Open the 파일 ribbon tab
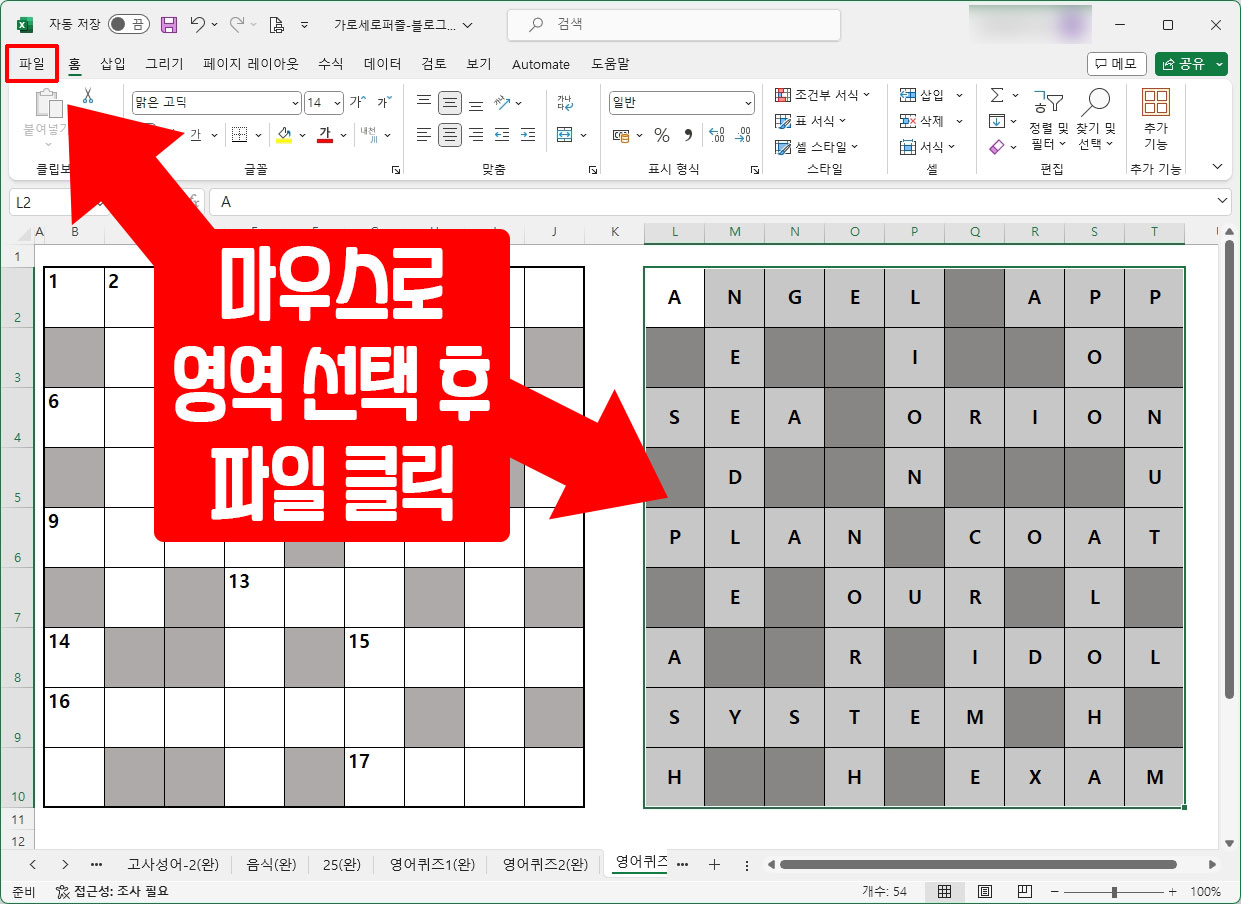The image size is (1241, 904). coord(33,63)
